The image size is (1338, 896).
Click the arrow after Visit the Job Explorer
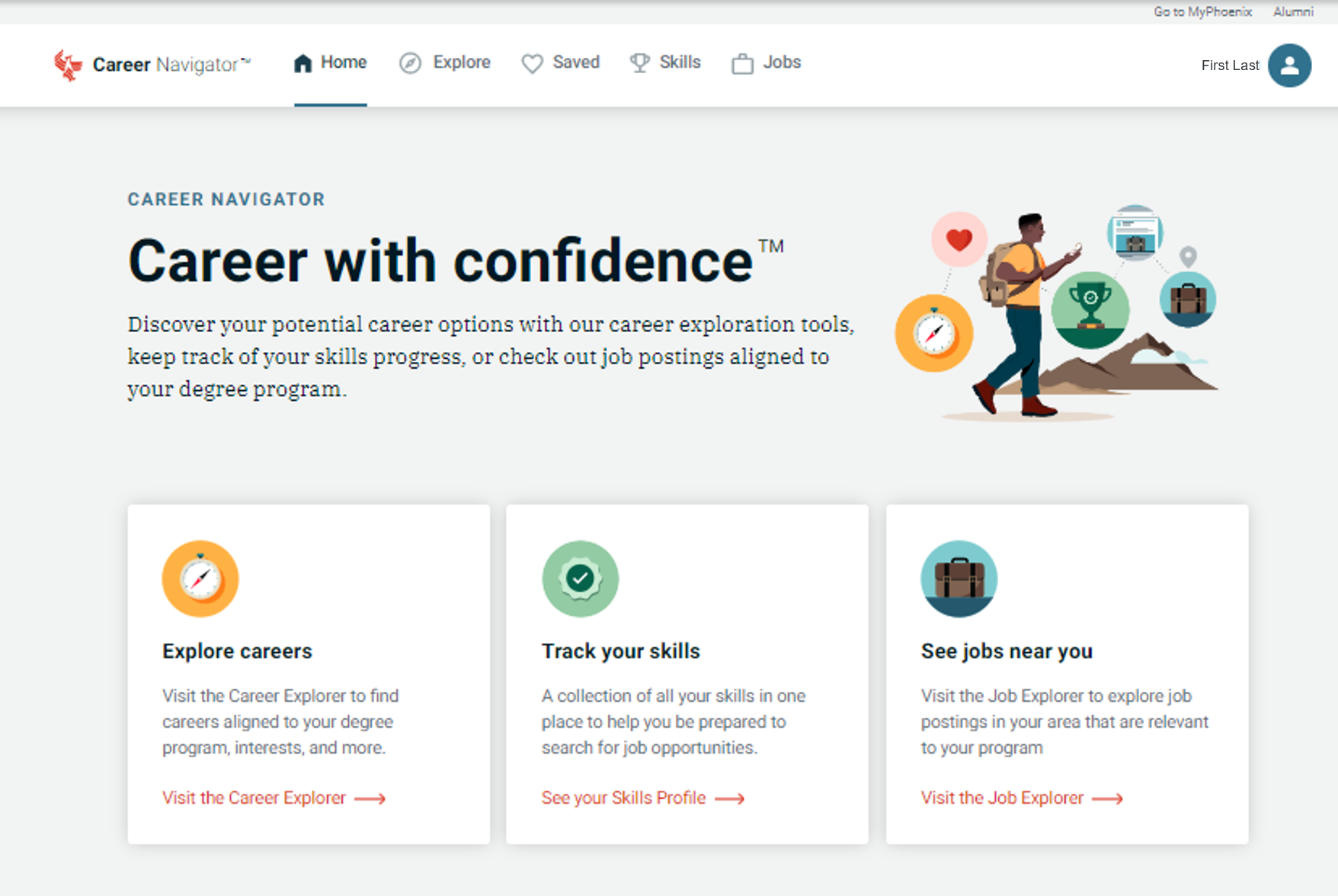[1107, 798]
